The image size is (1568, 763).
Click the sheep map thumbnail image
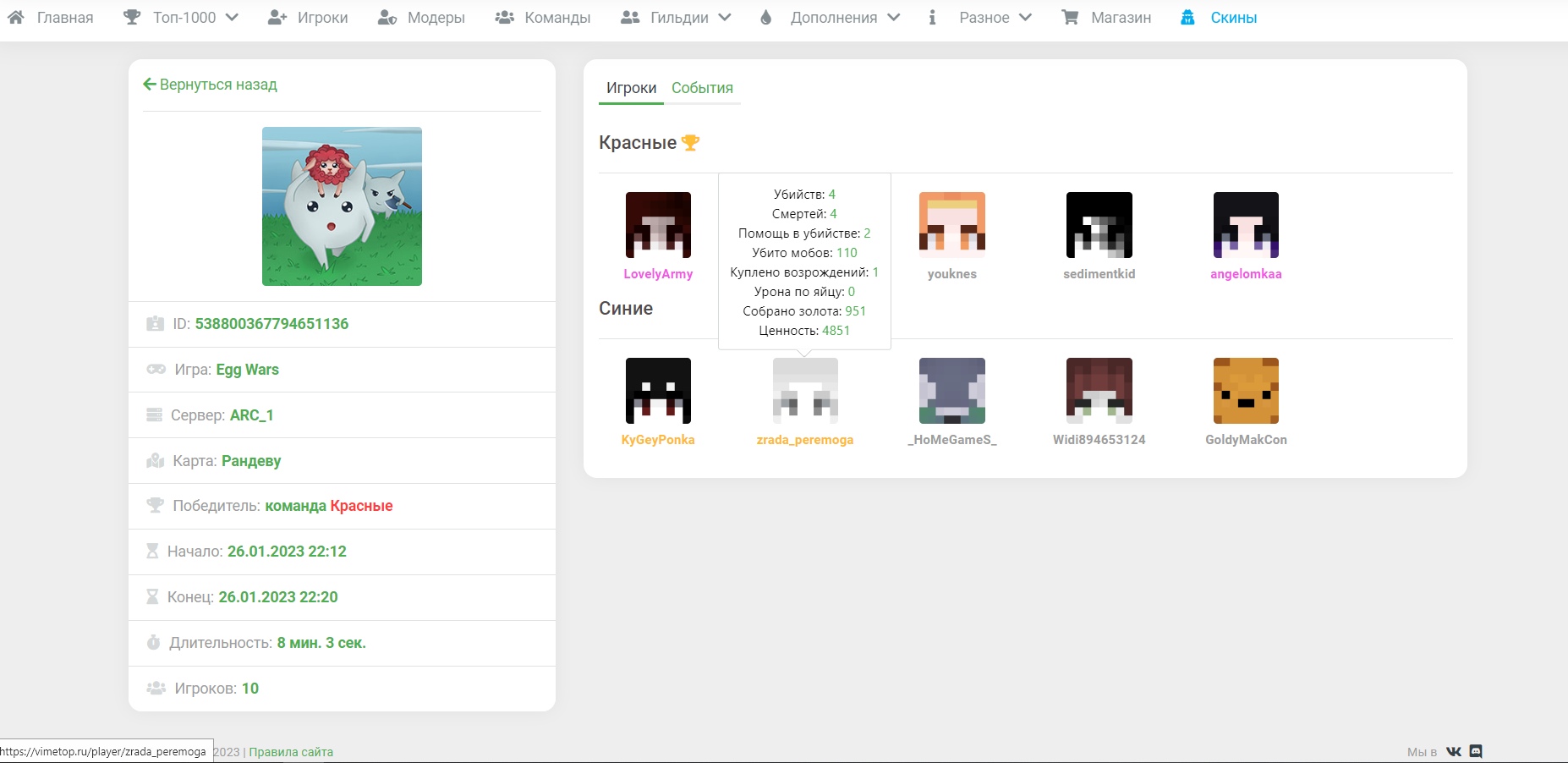click(x=342, y=206)
